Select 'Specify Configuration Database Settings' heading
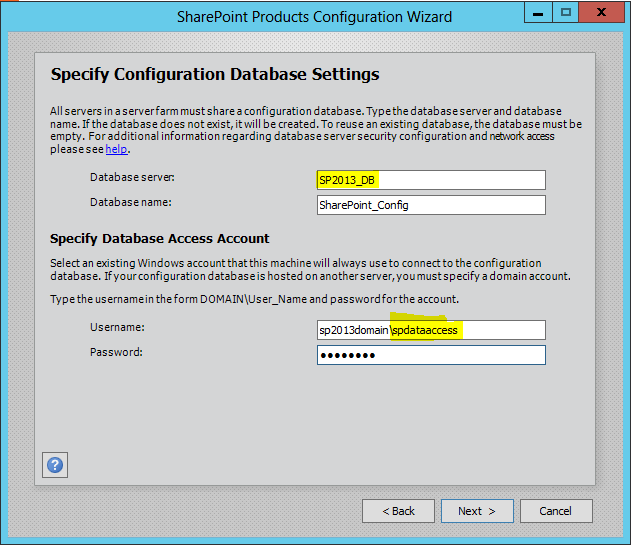 click(215, 74)
